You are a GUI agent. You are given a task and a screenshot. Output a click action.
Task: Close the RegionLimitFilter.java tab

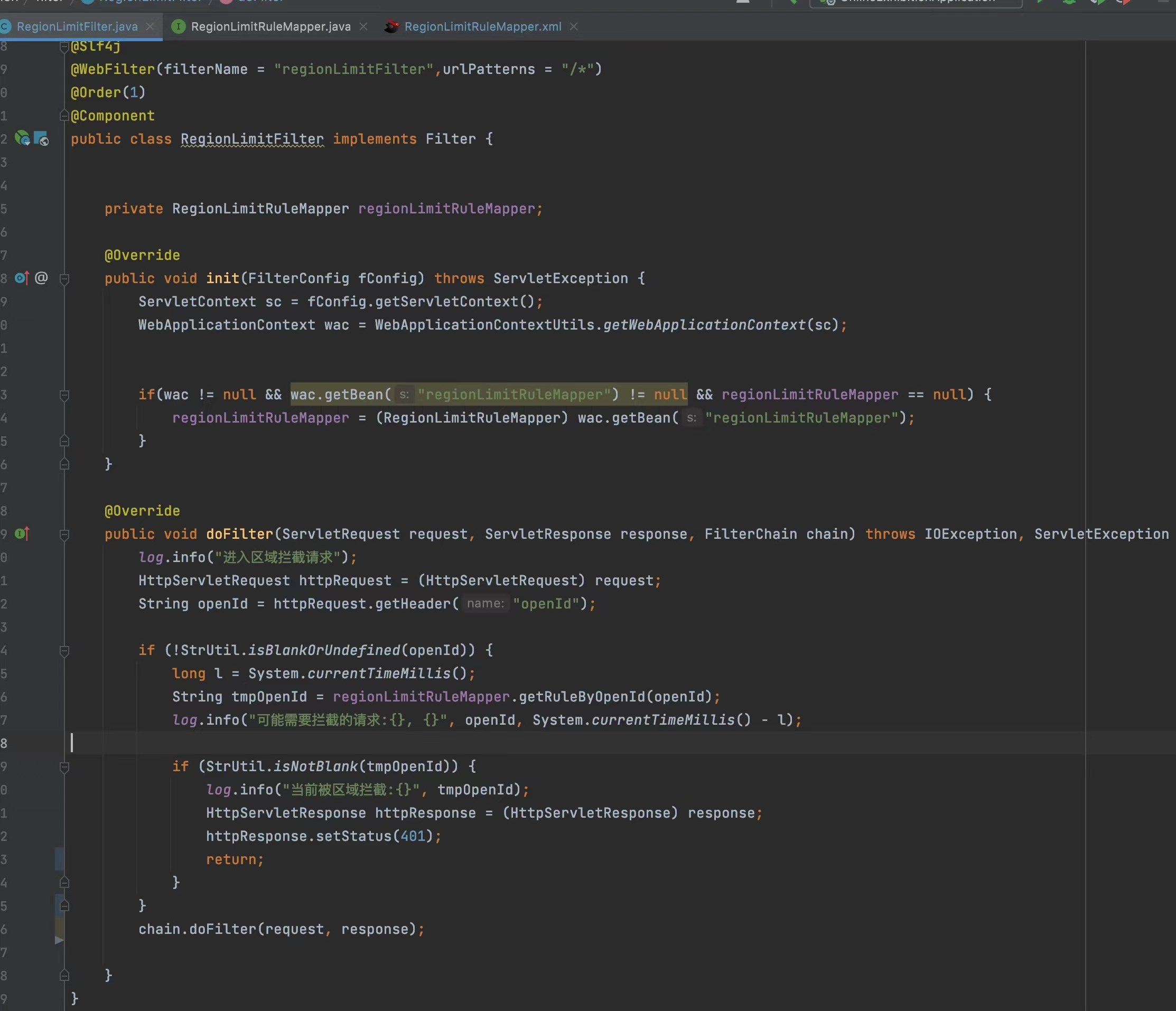[x=150, y=26]
